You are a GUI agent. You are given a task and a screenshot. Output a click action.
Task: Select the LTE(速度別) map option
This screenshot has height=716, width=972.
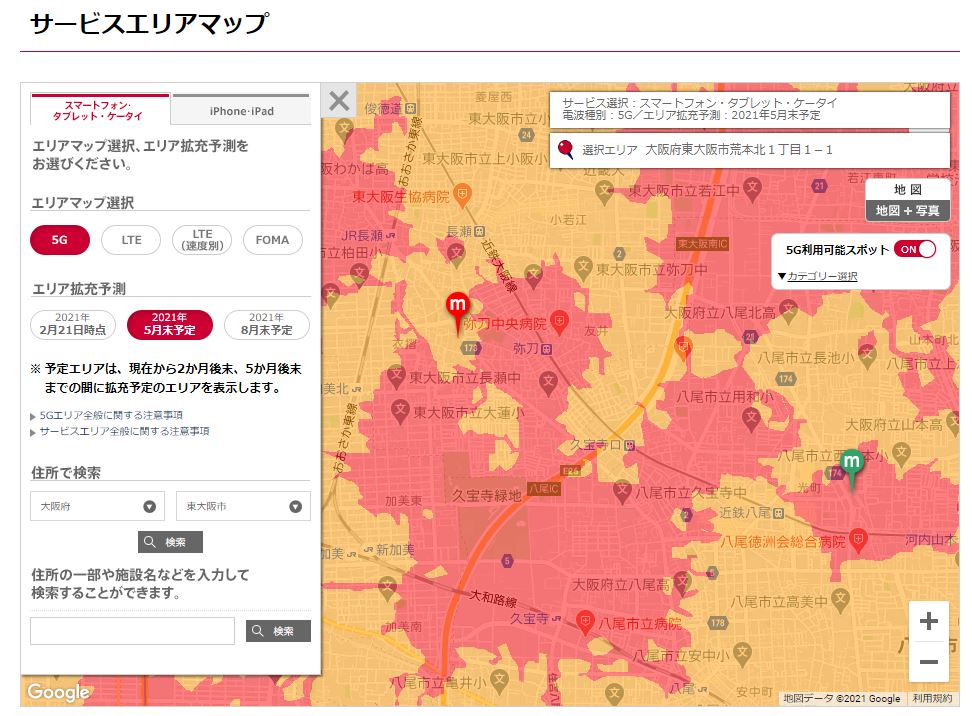click(x=202, y=240)
